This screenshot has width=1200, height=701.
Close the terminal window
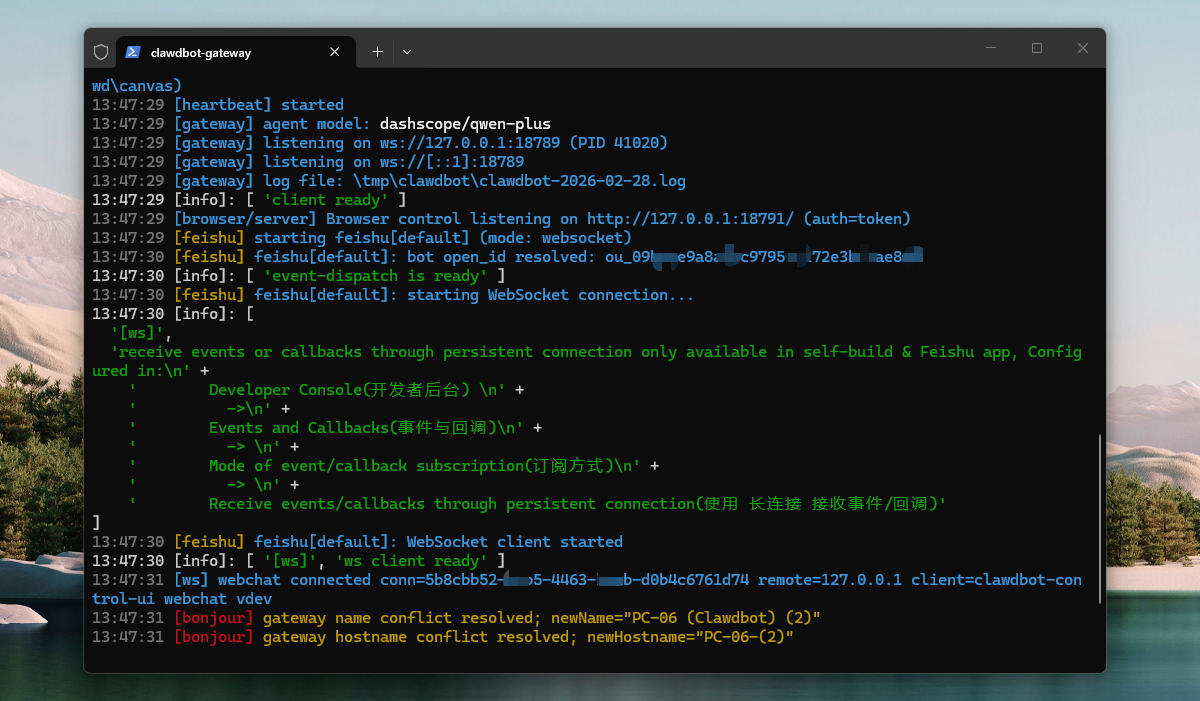1082,48
